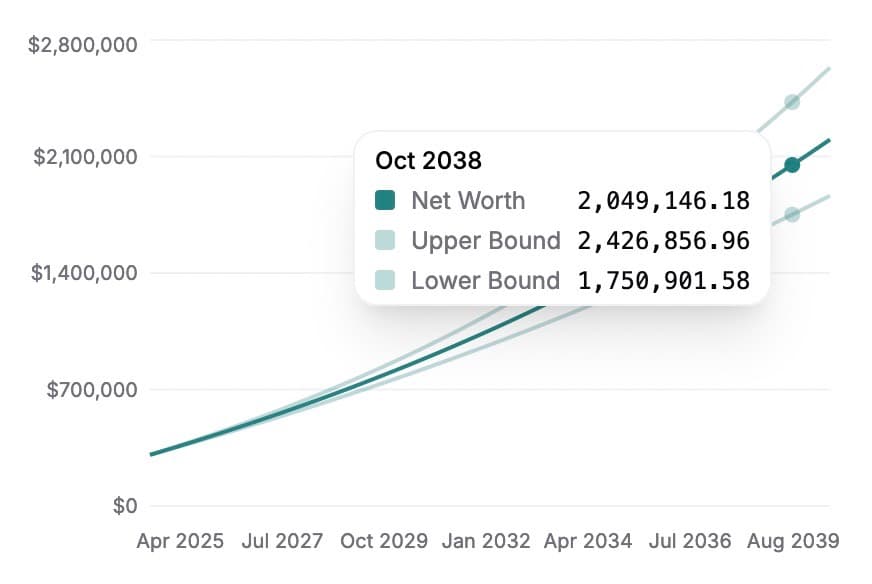This screenshot has height=584, width=872.
Task: Click the Upper Bound legend swatch
Action: [x=385, y=240]
